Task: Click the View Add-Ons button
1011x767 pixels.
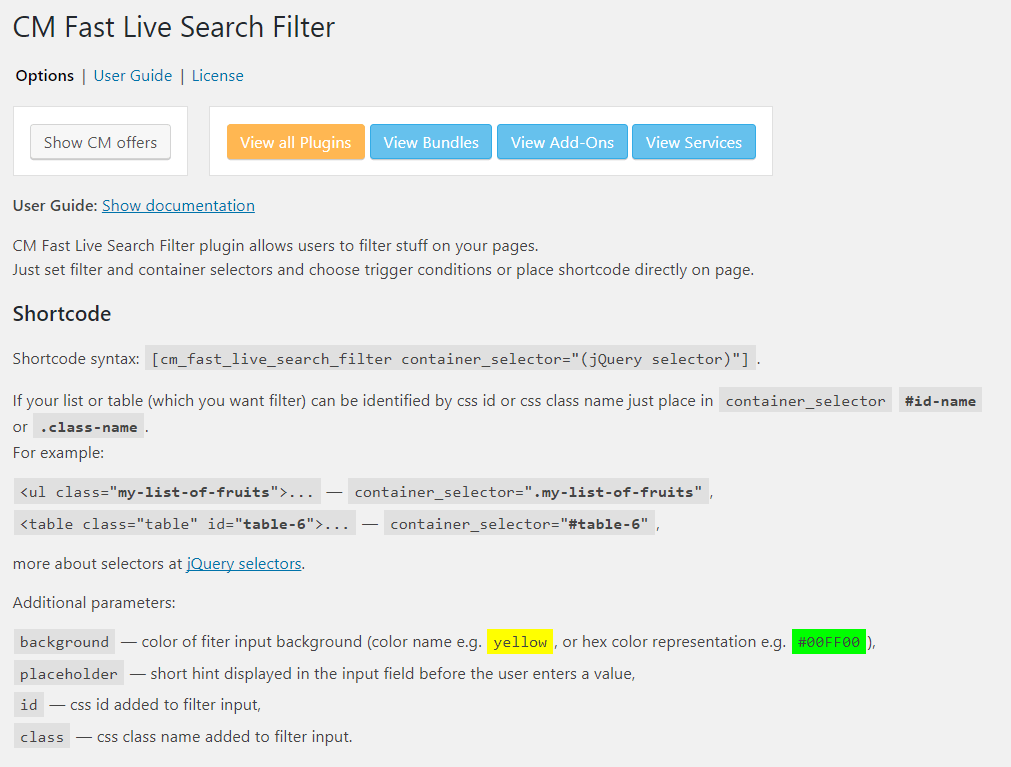Action: (562, 142)
